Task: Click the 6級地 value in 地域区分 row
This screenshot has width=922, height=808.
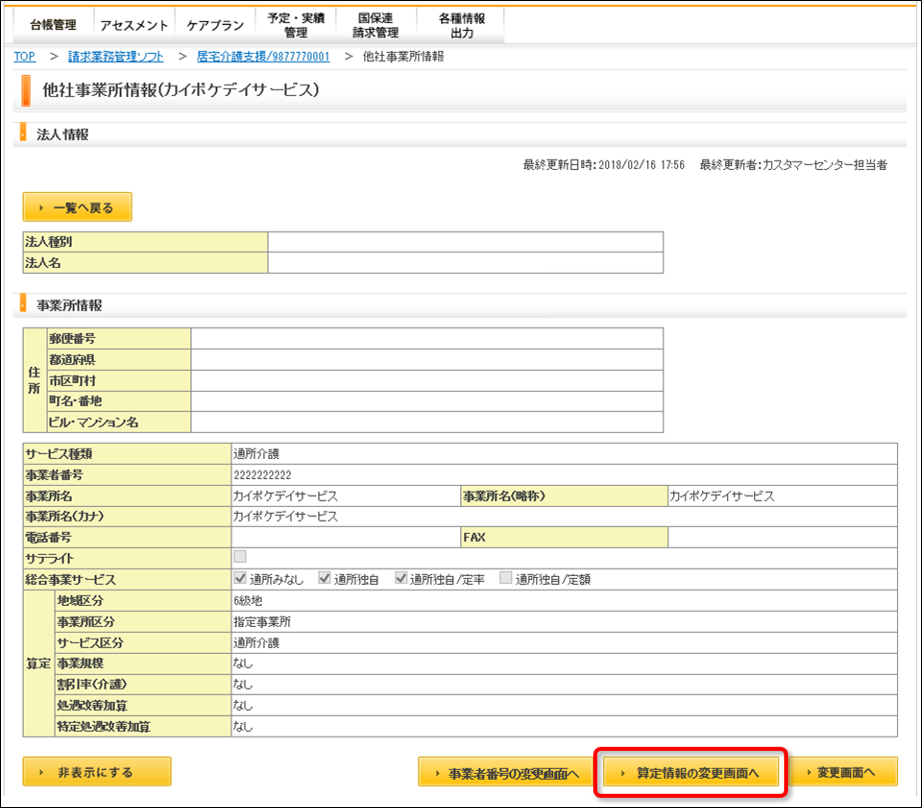Action: [x=248, y=600]
